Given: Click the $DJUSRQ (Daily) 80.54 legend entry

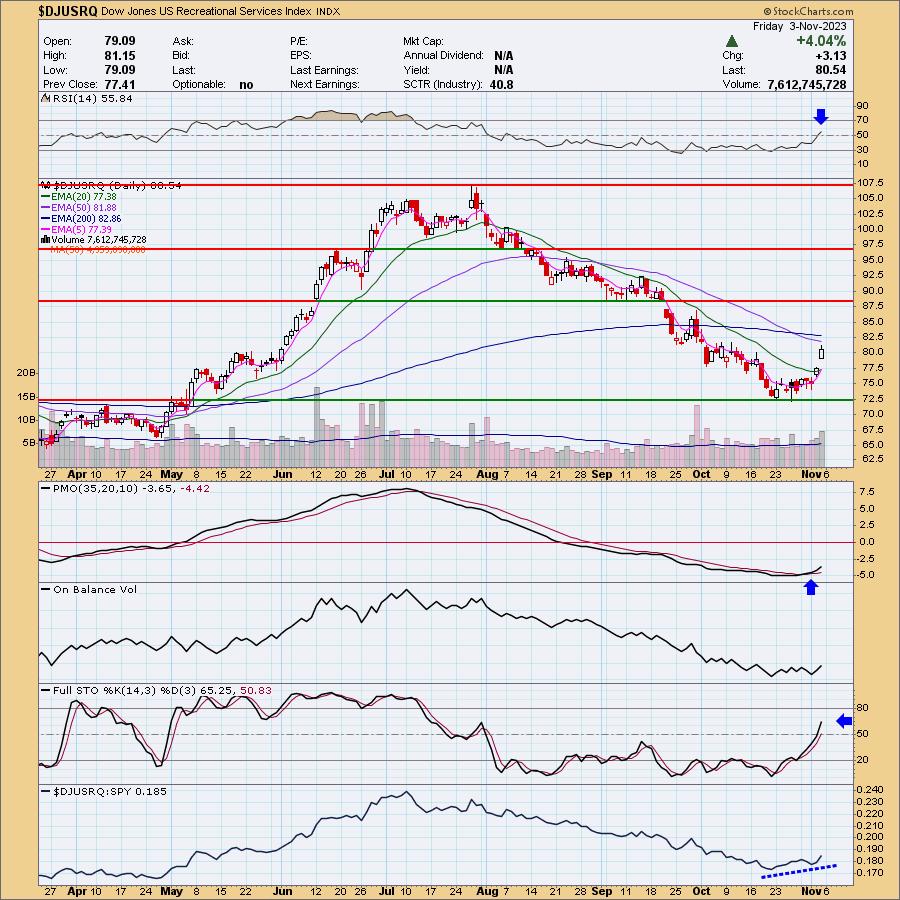Looking at the screenshot, I should (118, 185).
